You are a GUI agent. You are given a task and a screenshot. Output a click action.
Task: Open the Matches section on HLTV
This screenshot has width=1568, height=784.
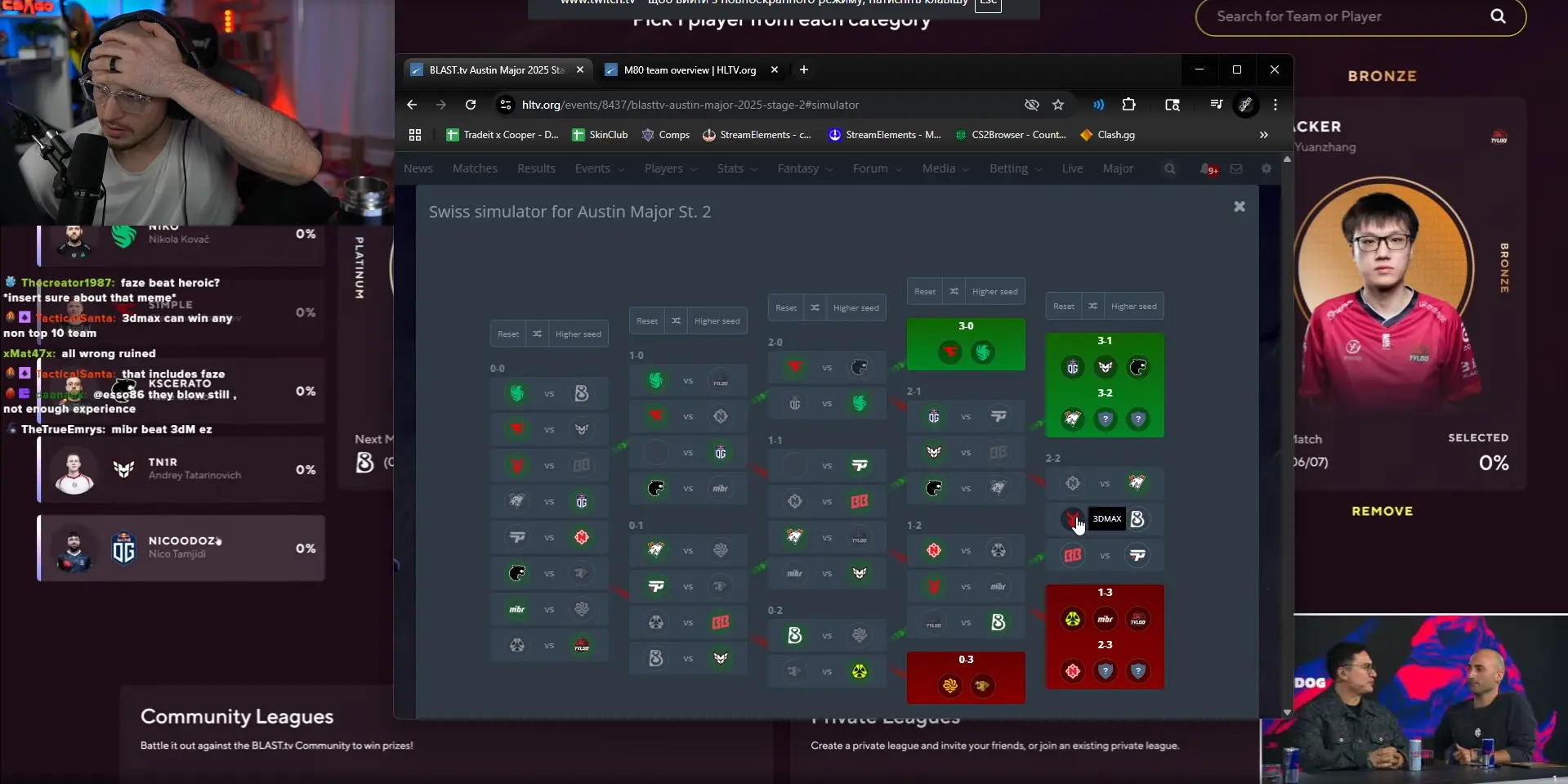click(475, 168)
